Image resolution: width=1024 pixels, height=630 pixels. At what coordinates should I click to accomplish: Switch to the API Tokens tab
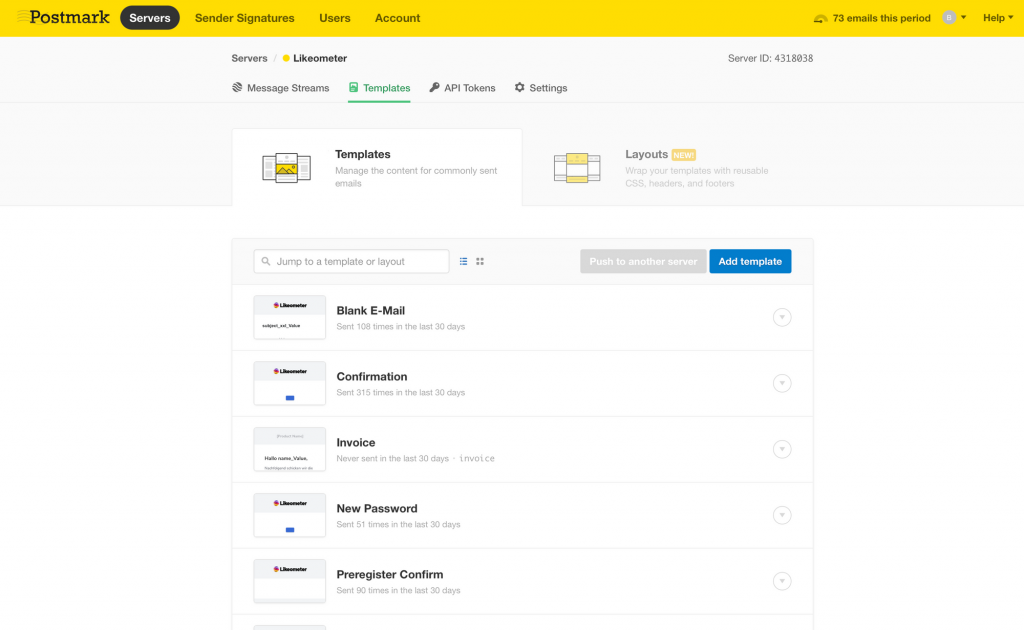462,87
